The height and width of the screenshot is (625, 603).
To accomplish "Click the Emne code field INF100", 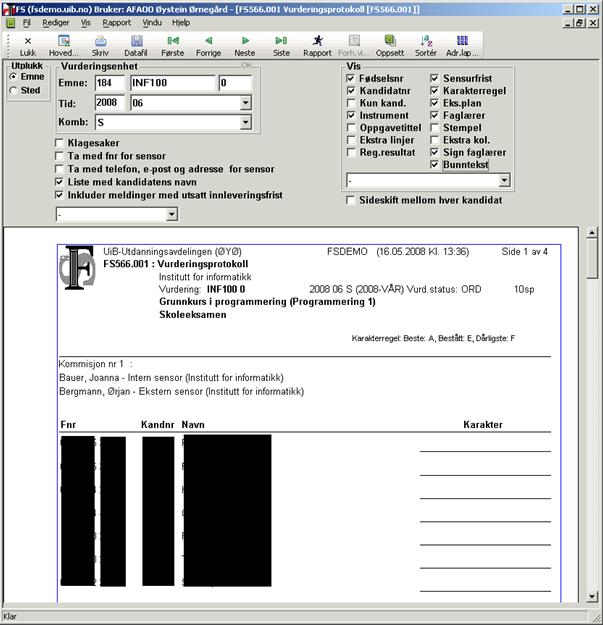I will coord(173,83).
